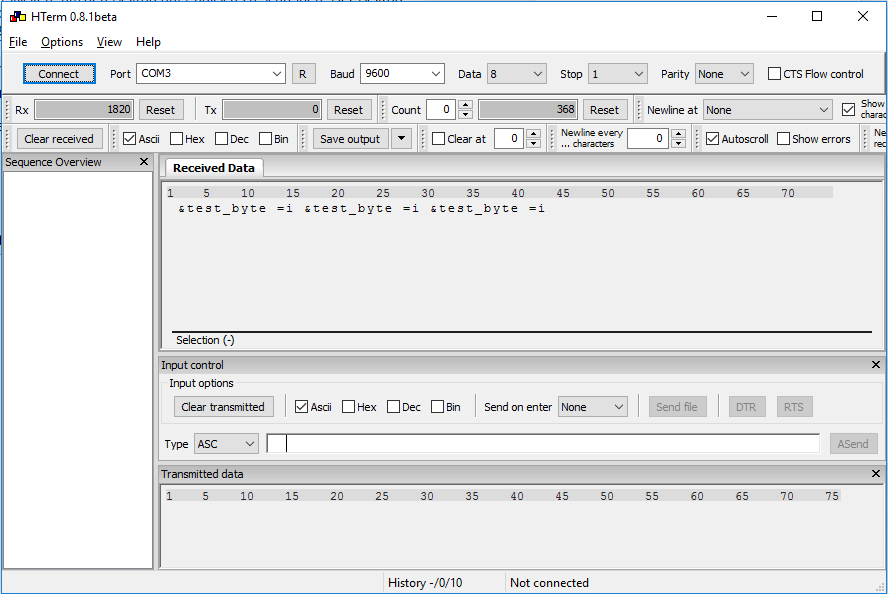Close the Transmitted data panel
The image size is (888, 594).
point(876,473)
